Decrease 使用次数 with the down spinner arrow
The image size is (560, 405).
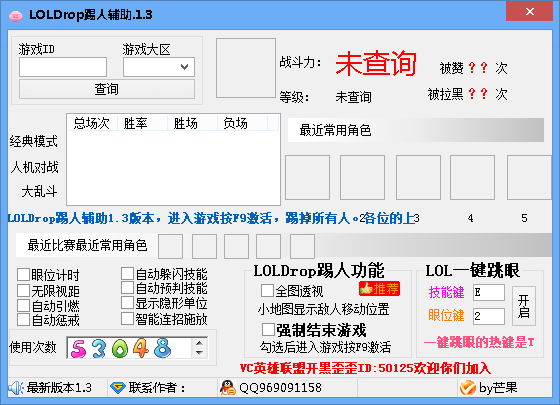click(x=200, y=353)
